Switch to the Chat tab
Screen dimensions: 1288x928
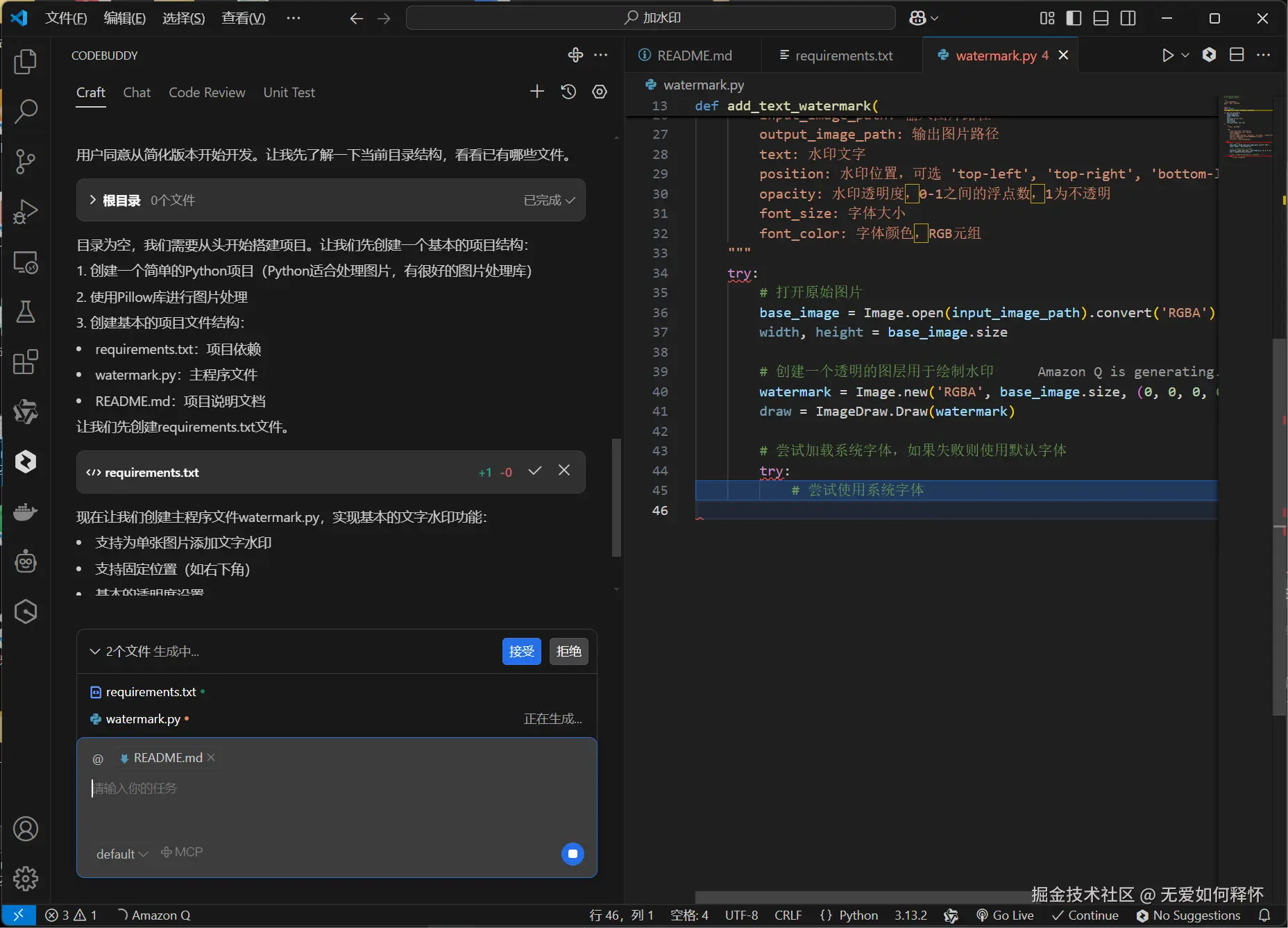(x=137, y=92)
